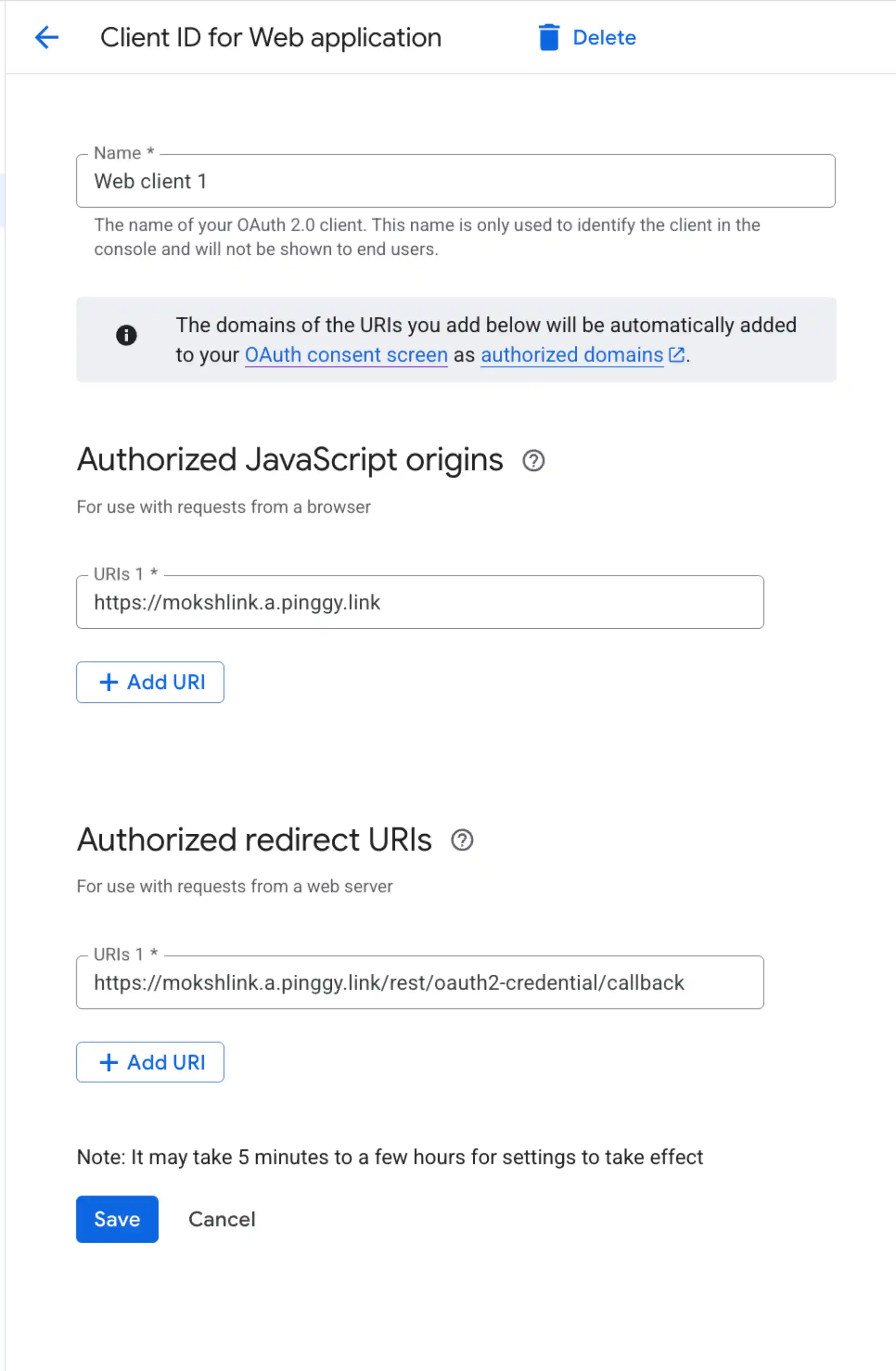Open help for Authorized JavaScript origins

tap(533, 460)
